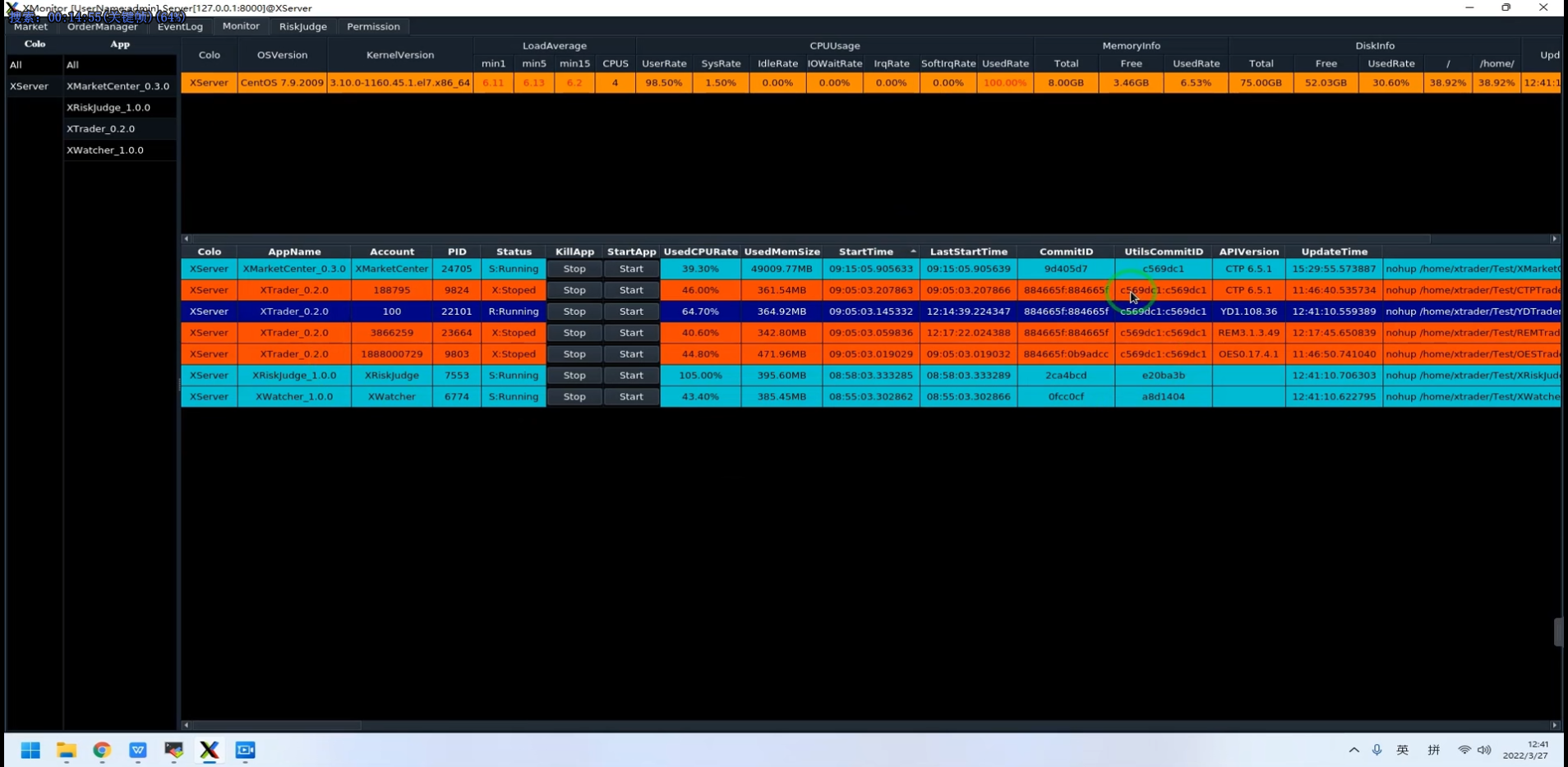Sort app table by AppName column
The image size is (1568, 767).
[294, 252]
